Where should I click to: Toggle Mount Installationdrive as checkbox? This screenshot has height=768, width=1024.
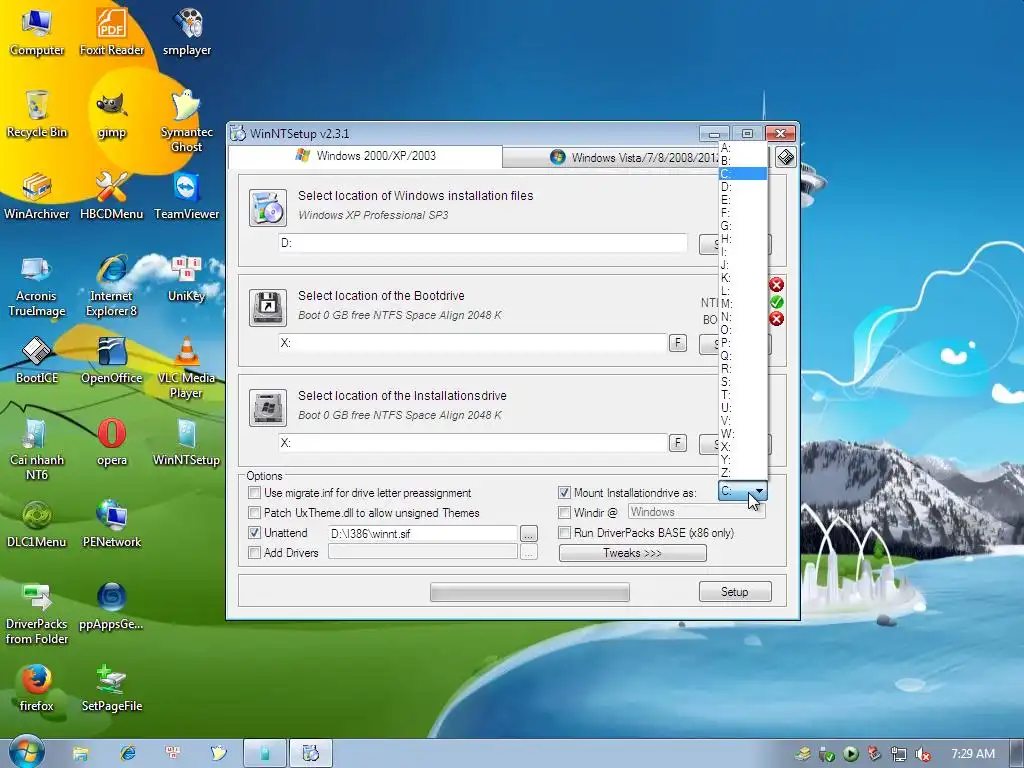coord(564,492)
